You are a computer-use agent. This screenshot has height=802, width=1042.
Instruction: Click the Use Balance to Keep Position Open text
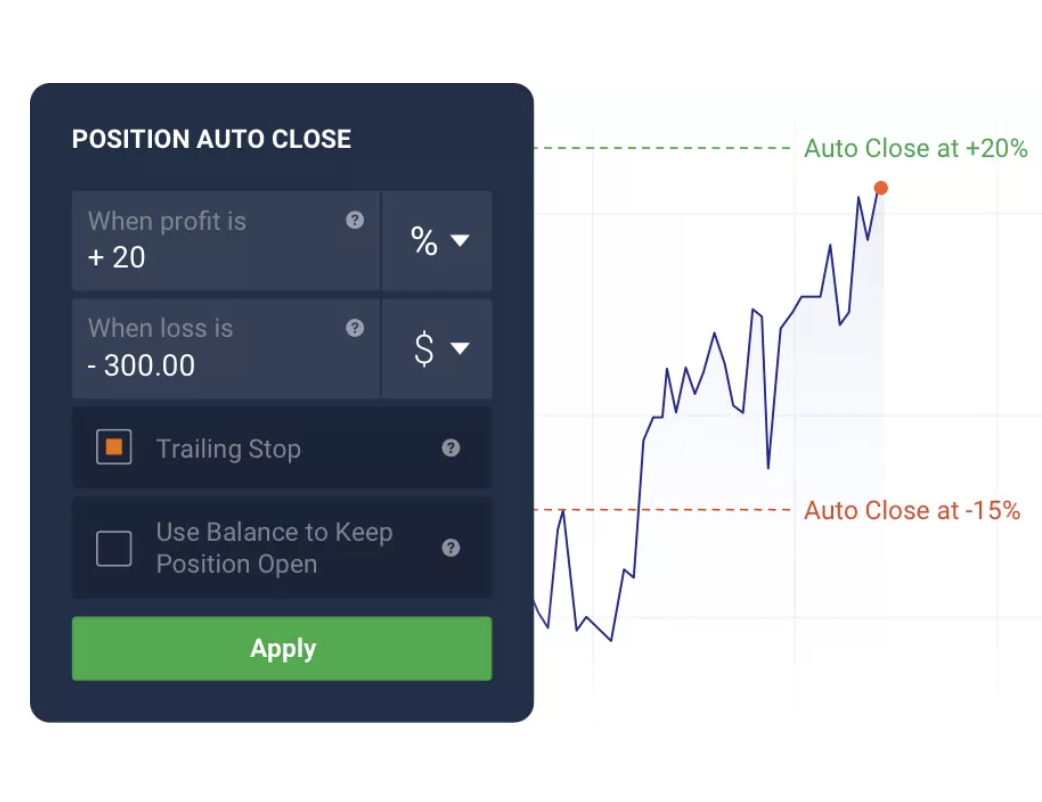[274, 548]
